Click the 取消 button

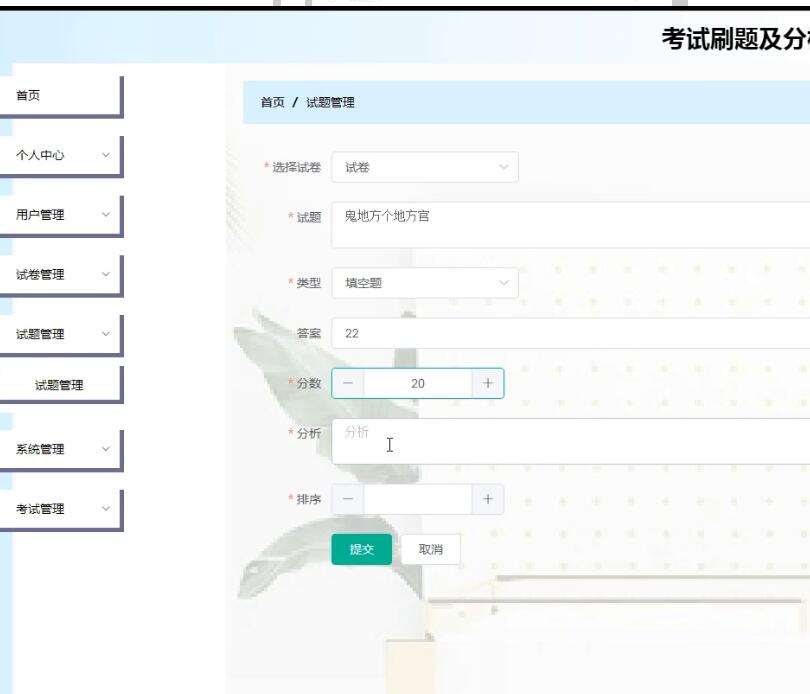[x=430, y=549]
